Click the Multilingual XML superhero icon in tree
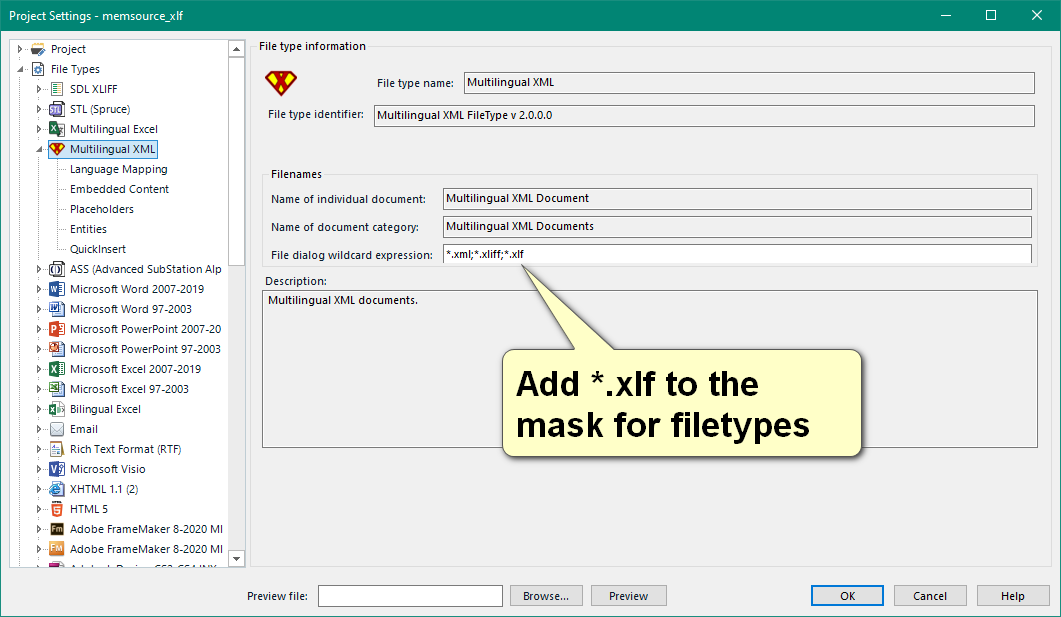The image size is (1061, 617). coord(57,149)
